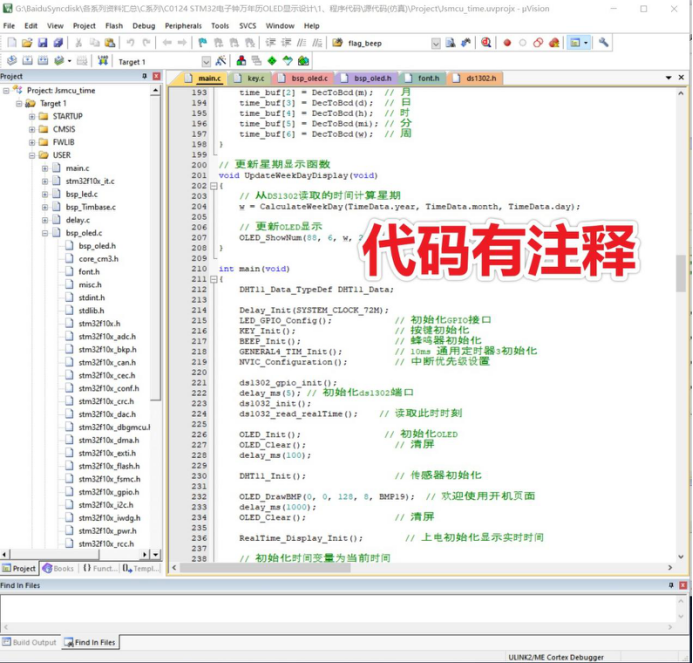Switch to Functions panel tab
The width and height of the screenshot is (693, 663).
tap(100, 568)
